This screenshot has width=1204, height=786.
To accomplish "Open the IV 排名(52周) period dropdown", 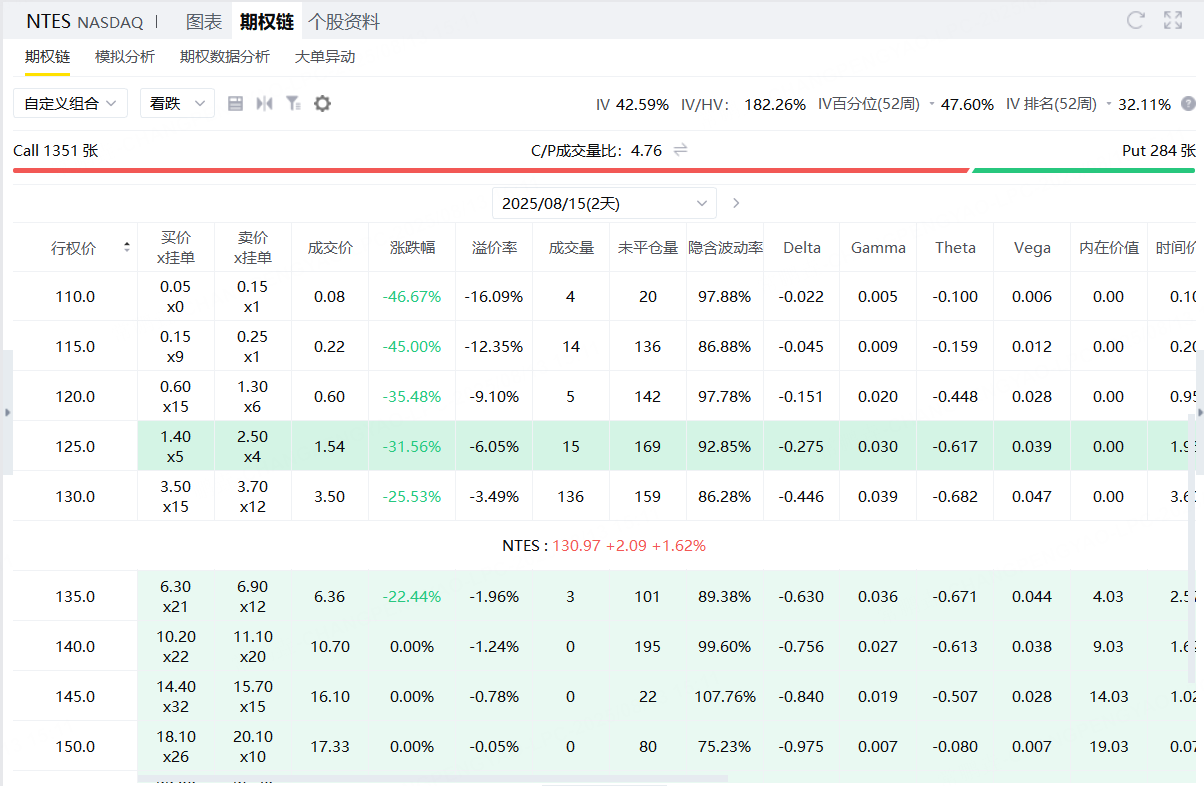I will point(1109,104).
